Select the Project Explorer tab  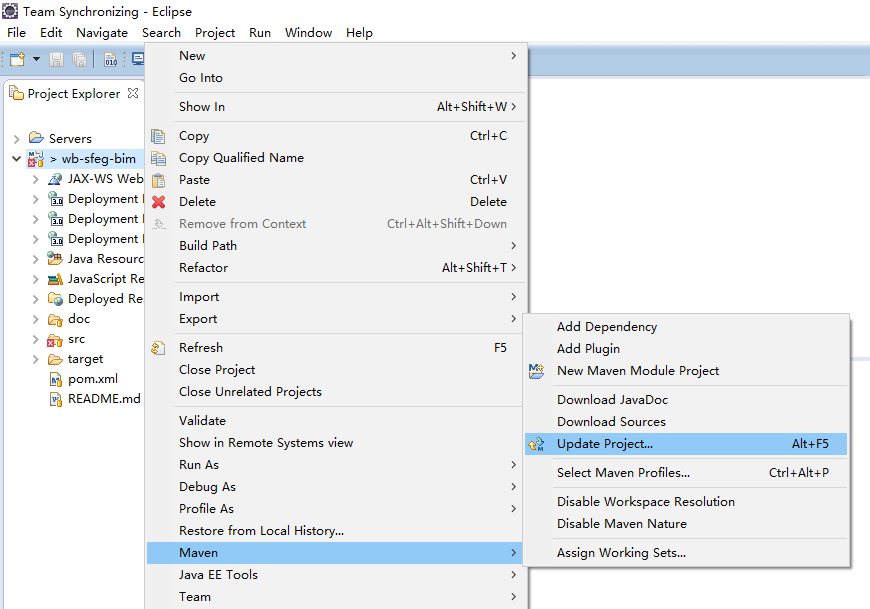73,93
